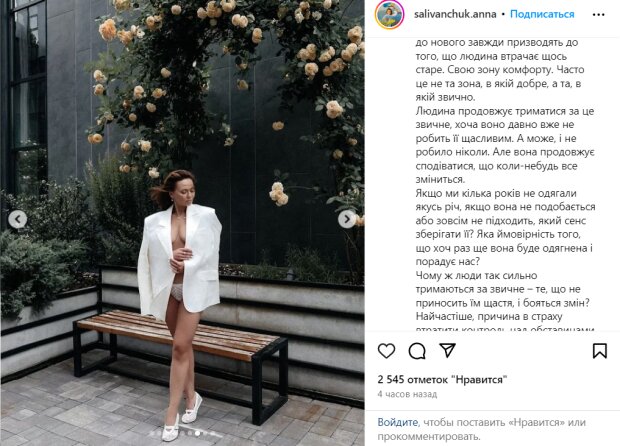
Task: Like the post with the heart icon
Action: (386, 351)
